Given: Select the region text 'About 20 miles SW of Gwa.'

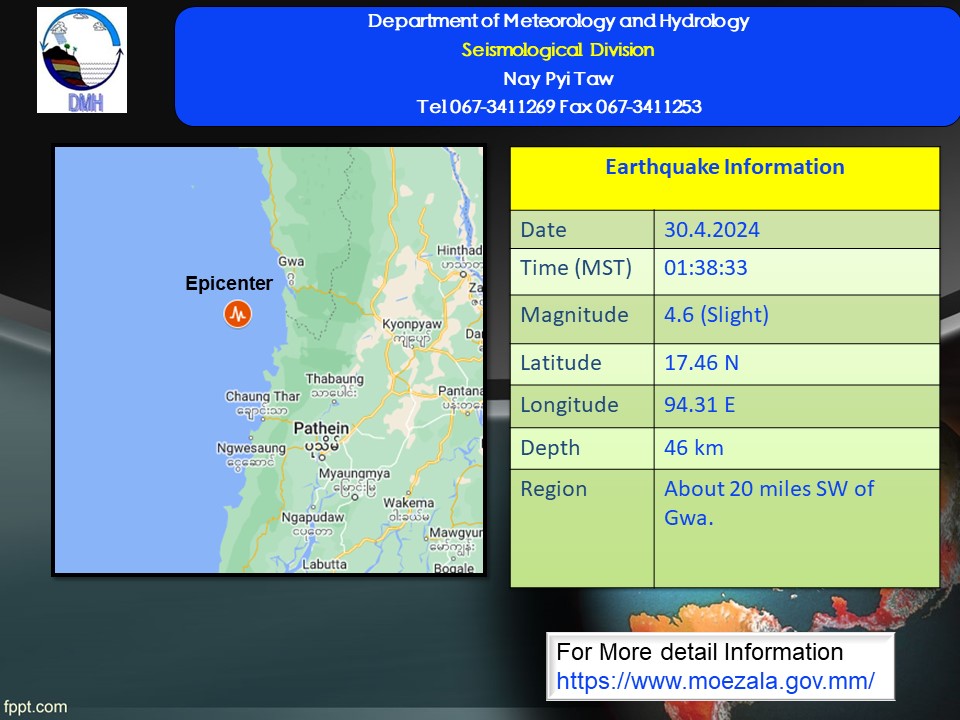Looking at the screenshot, I should [769, 503].
